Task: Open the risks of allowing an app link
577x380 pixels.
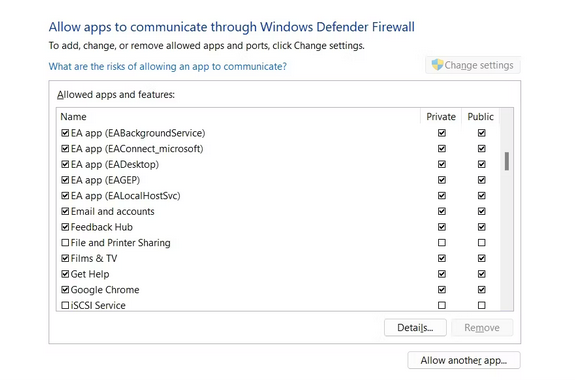Action: [167, 67]
